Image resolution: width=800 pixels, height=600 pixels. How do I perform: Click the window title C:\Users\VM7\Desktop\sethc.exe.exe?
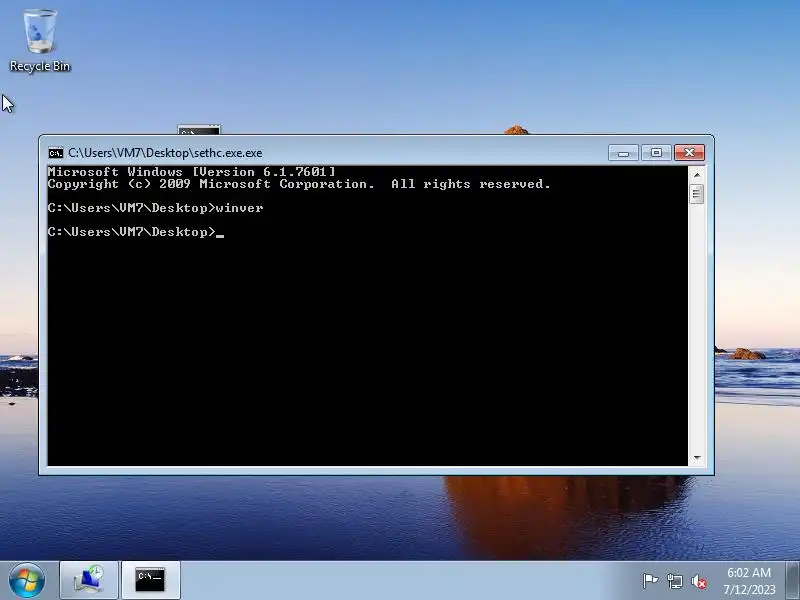pos(165,153)
